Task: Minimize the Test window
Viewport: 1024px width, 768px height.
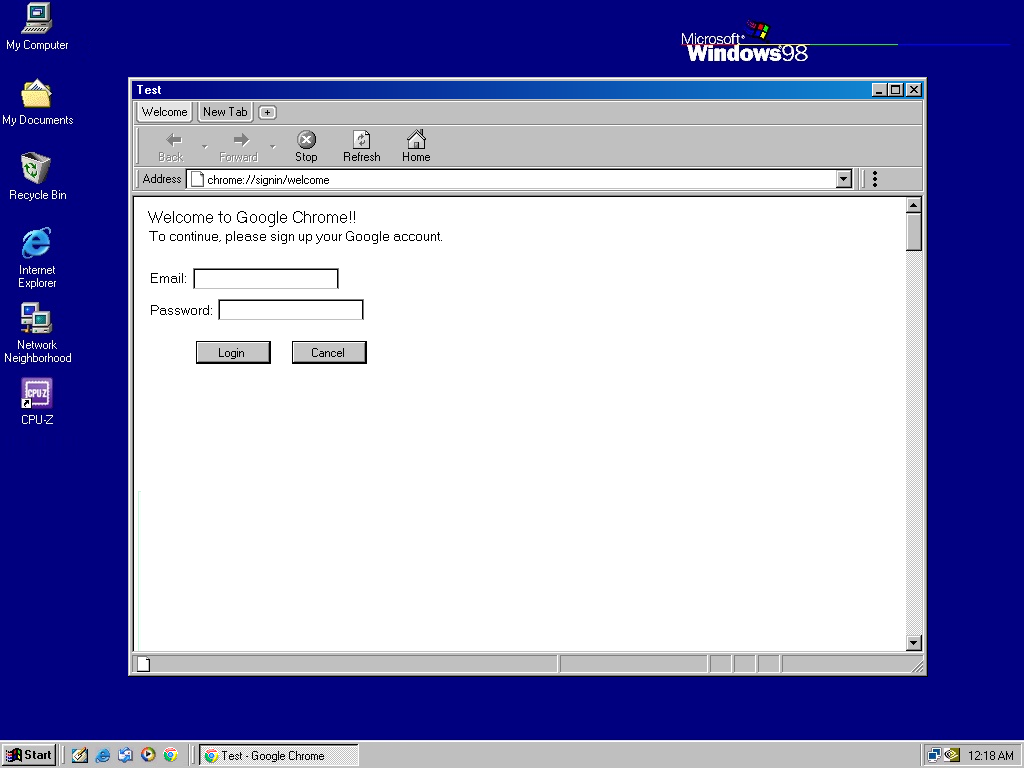Action: click(879, 90)
